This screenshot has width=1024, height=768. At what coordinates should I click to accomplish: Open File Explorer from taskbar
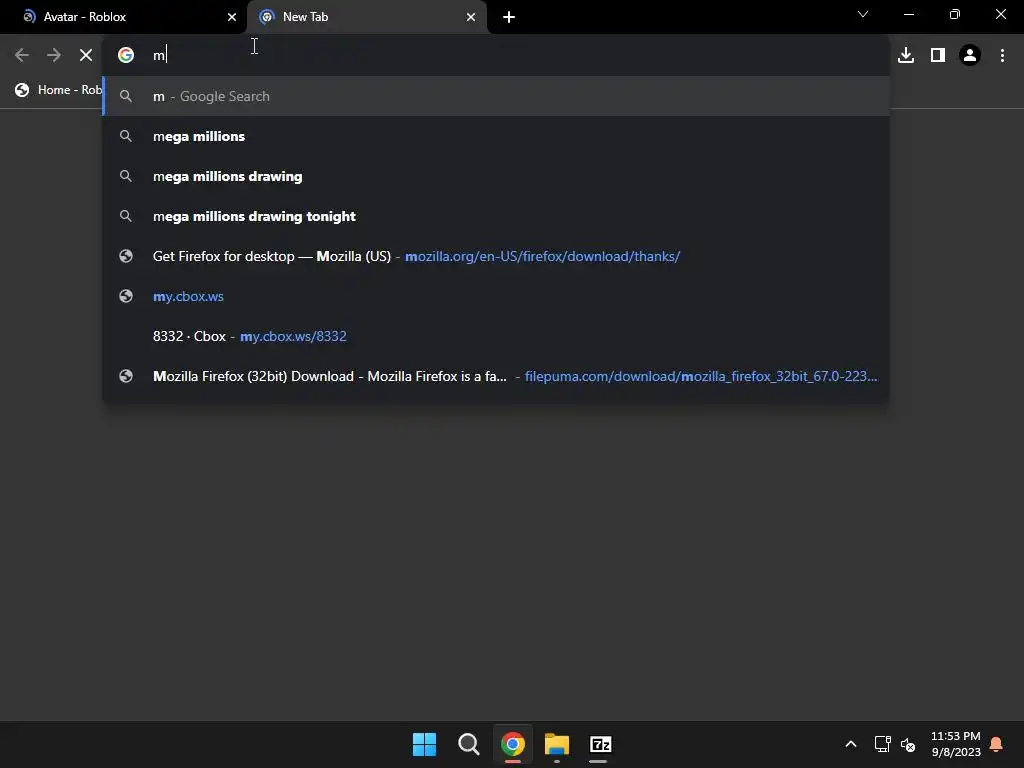point(556,744)
